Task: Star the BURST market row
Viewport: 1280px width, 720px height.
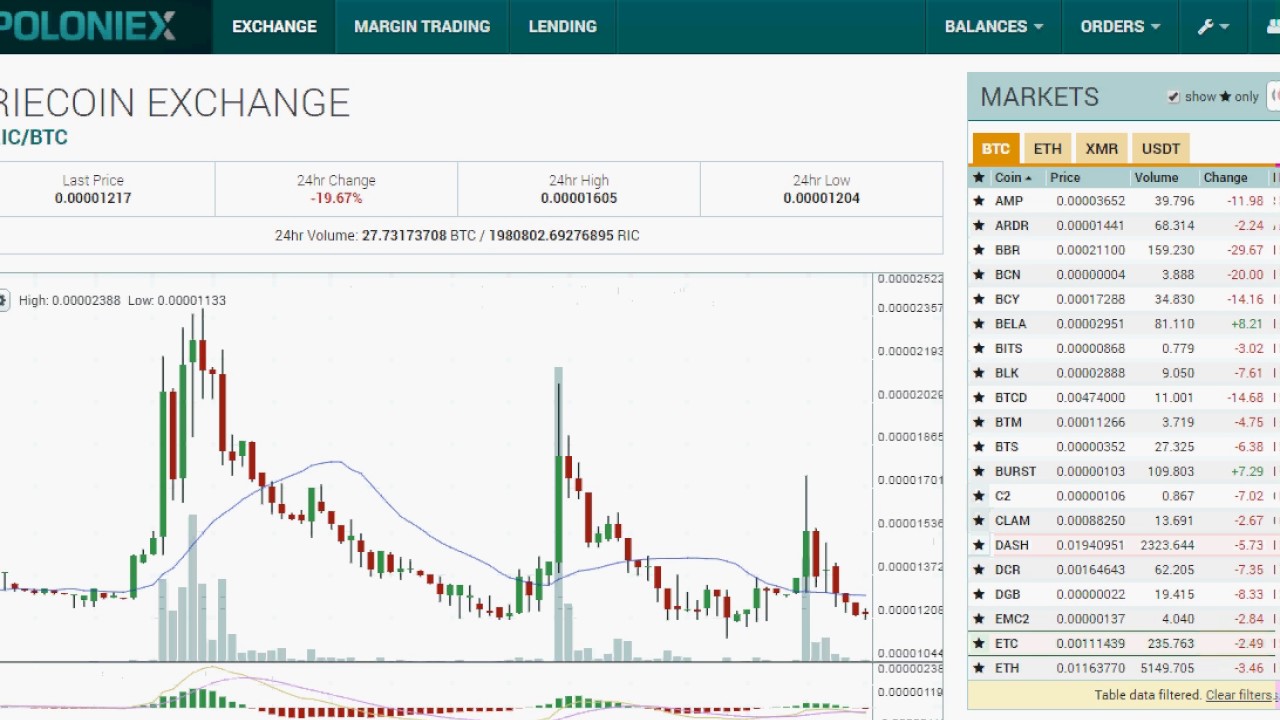Action: tap(979, 471)
